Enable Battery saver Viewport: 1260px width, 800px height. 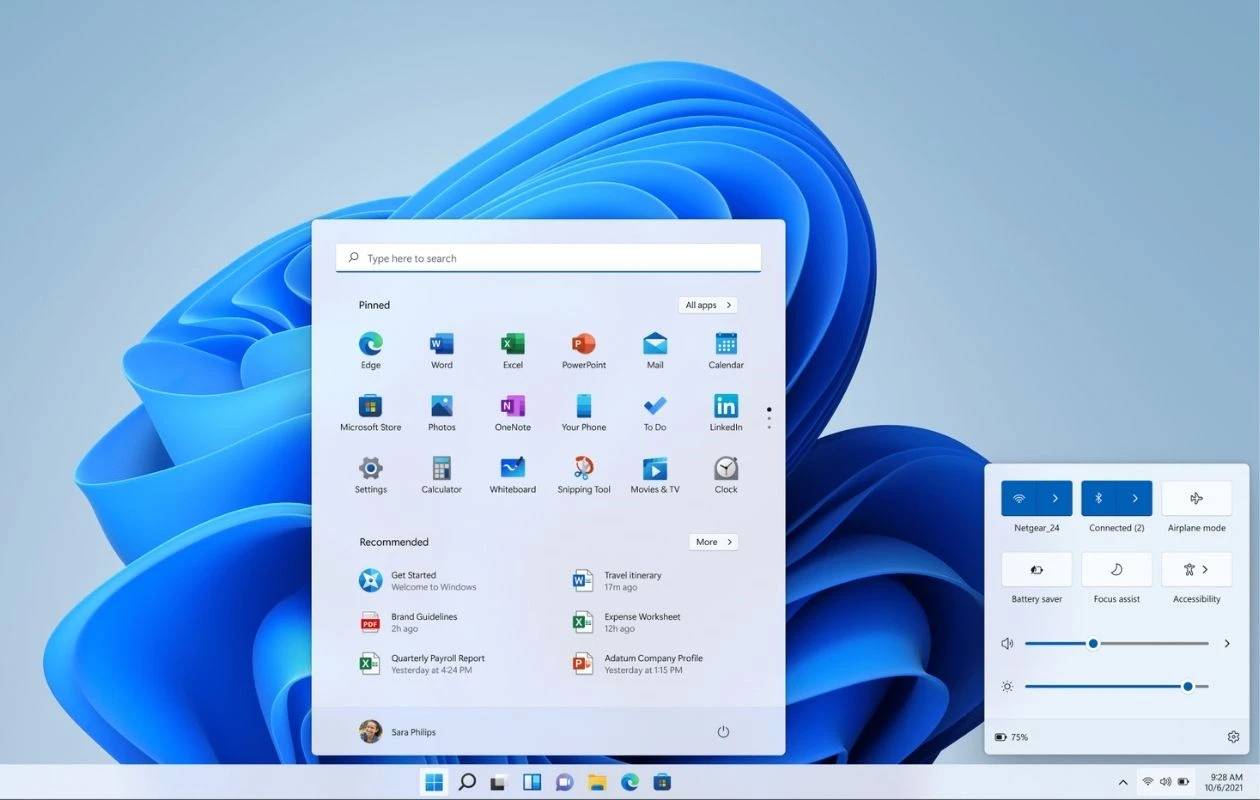pyautogui.click(x=1036, y=568)
